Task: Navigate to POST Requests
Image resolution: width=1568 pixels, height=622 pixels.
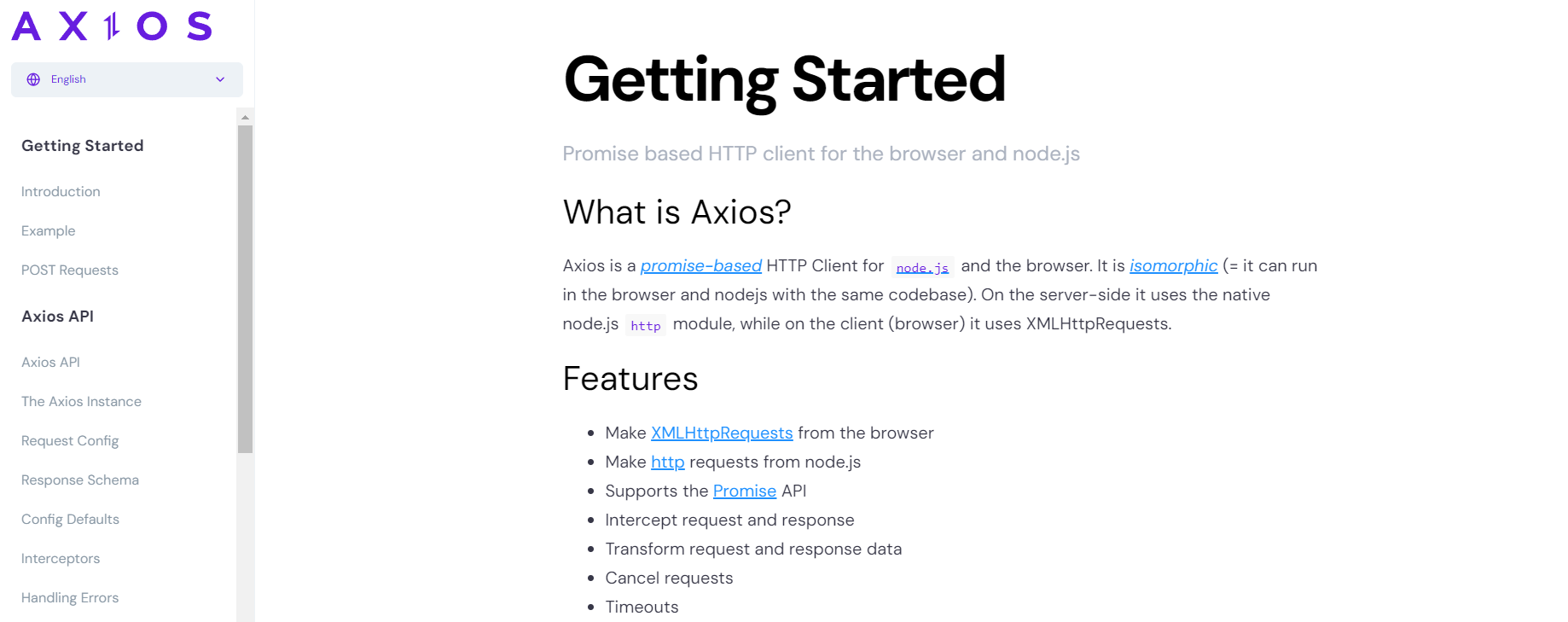Action: click(69, 270)
